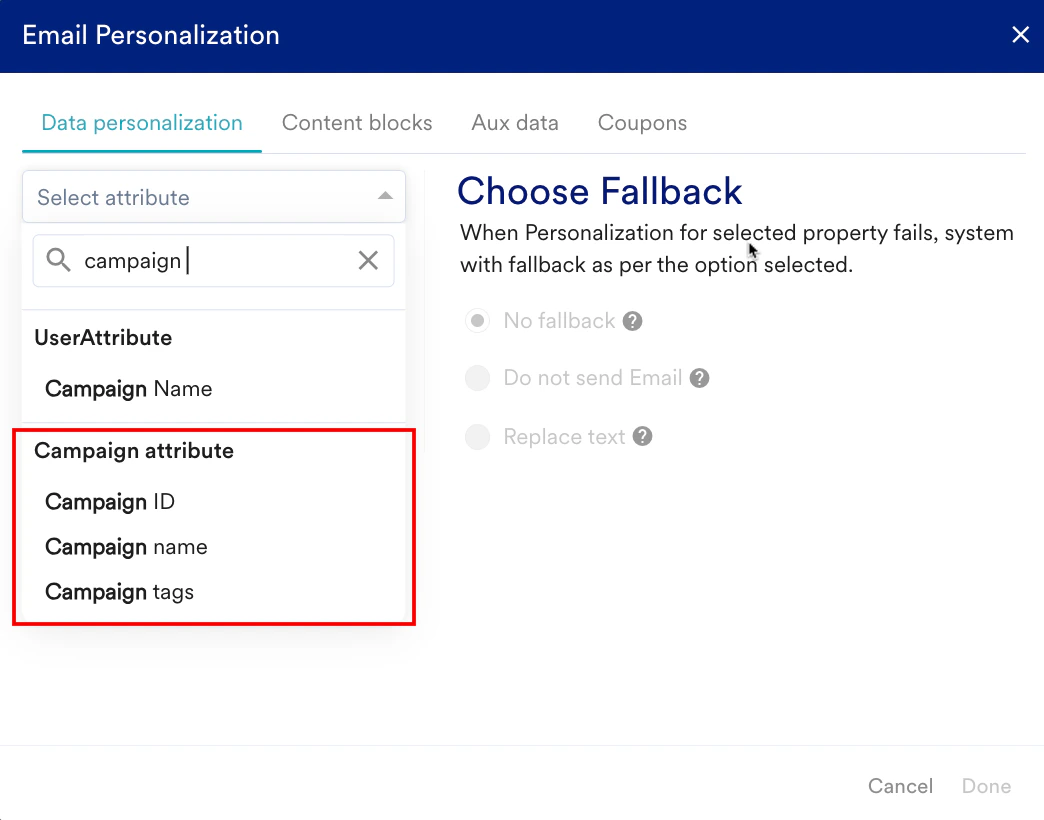Enable the Replace text fallback
The image size is (1044, 820).
pos(477,436)
